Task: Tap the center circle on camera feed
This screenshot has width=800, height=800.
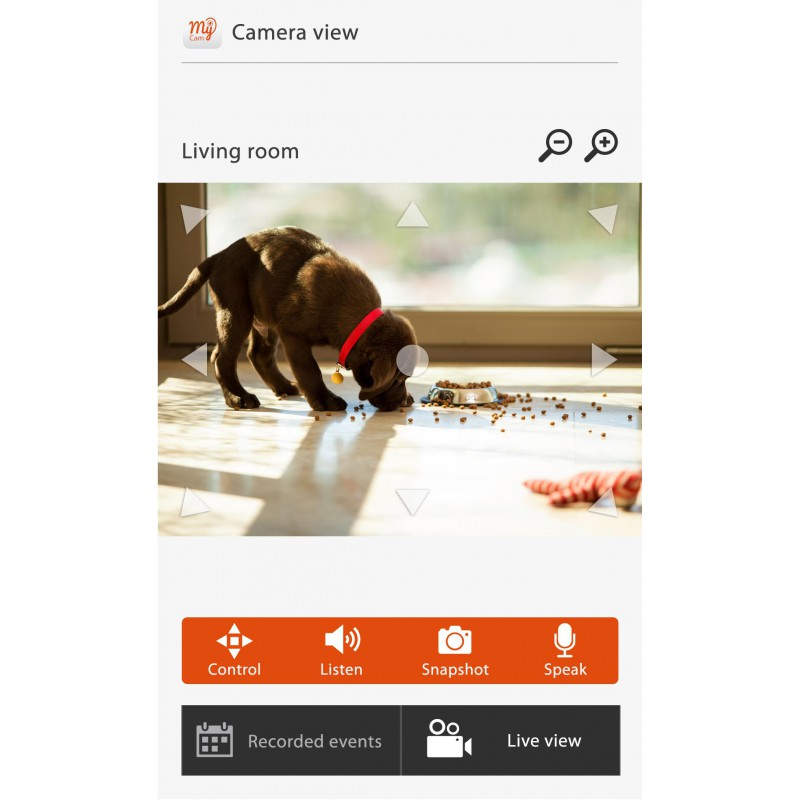Action: [x=412, y=360]
